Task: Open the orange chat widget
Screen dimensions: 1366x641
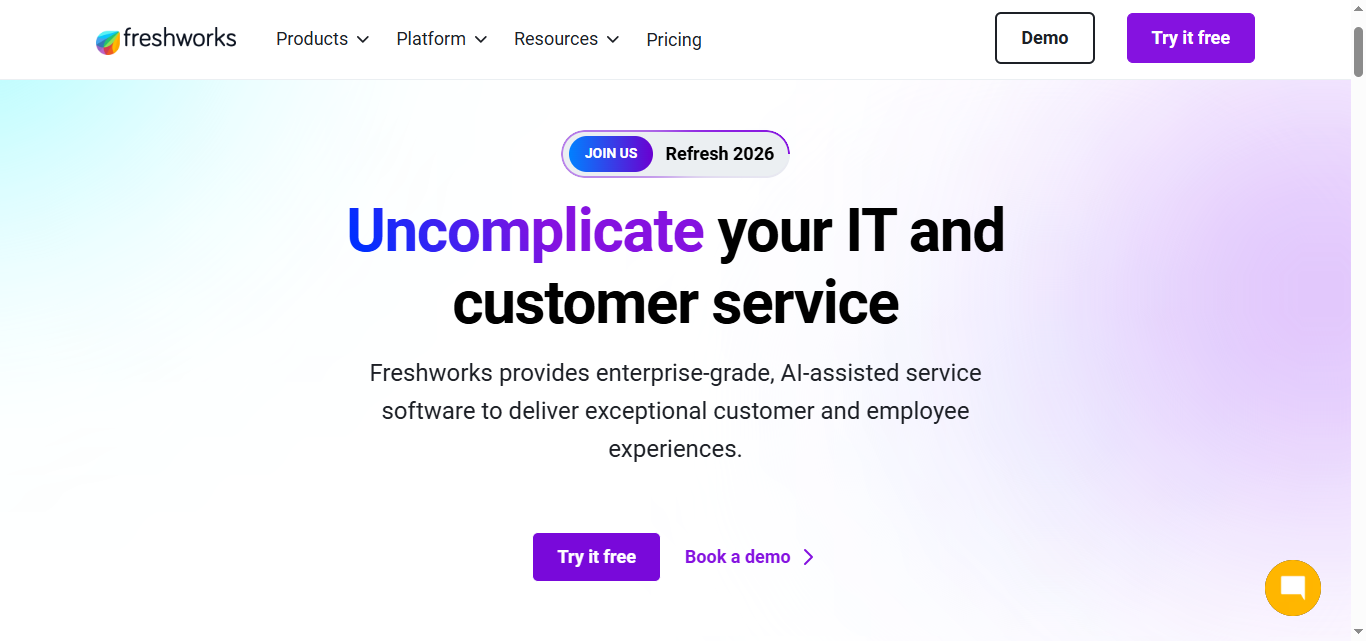Action: [x=1292, y=588]
